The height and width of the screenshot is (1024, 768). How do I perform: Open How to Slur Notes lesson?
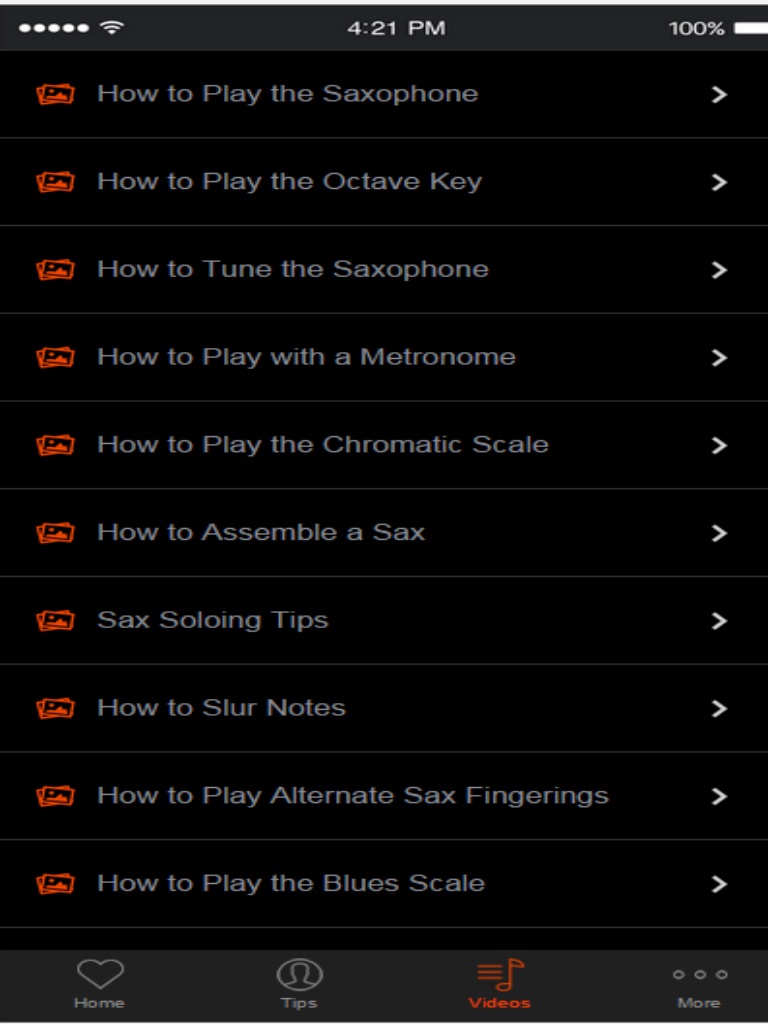[x=221, y=708]
